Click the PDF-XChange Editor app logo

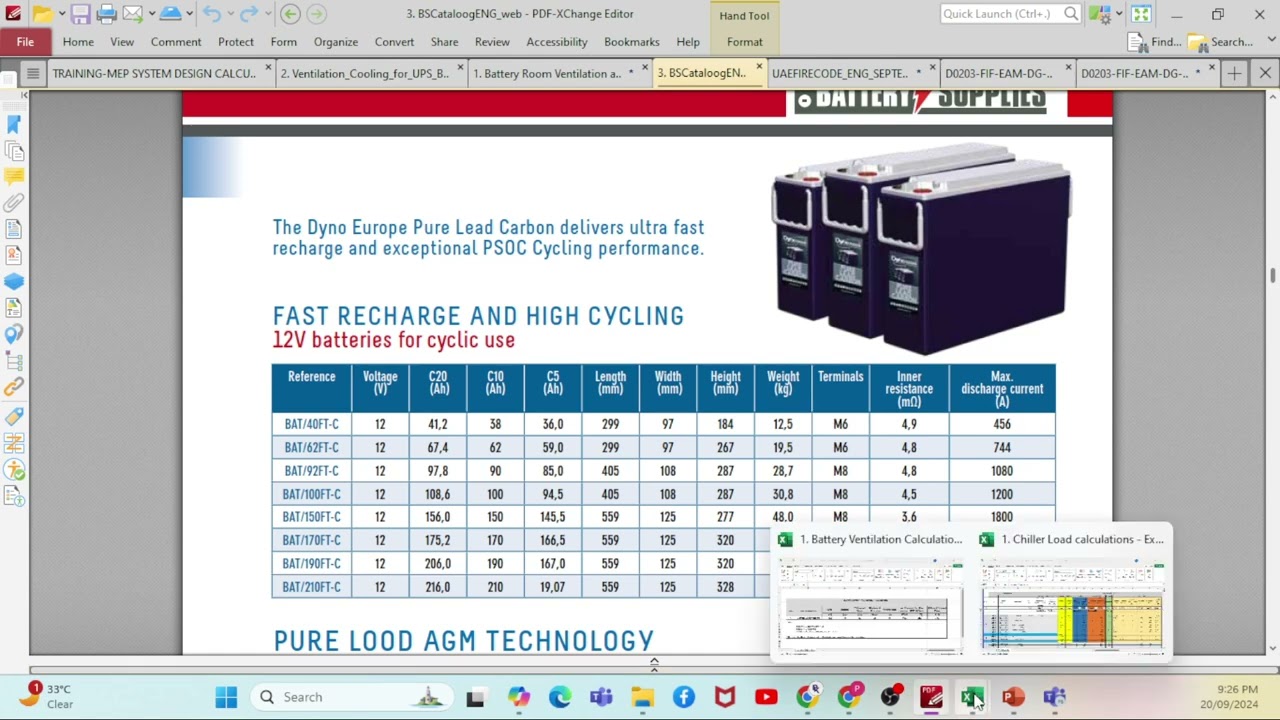pos(13,14)
